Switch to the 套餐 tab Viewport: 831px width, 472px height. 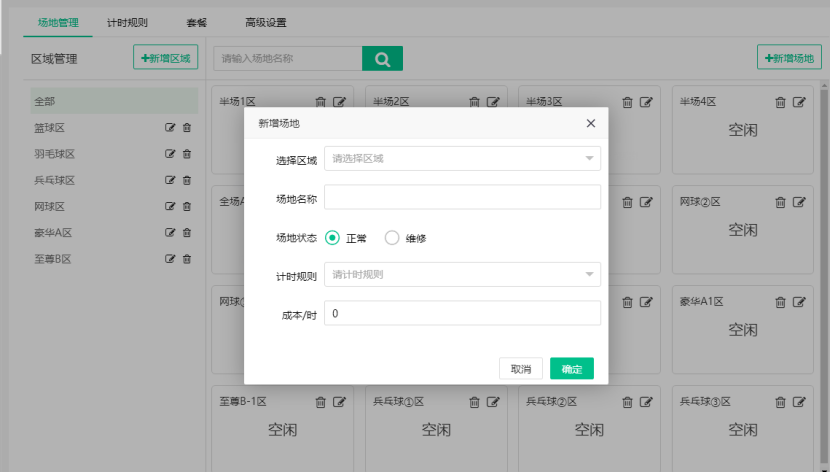click(197, 22)
